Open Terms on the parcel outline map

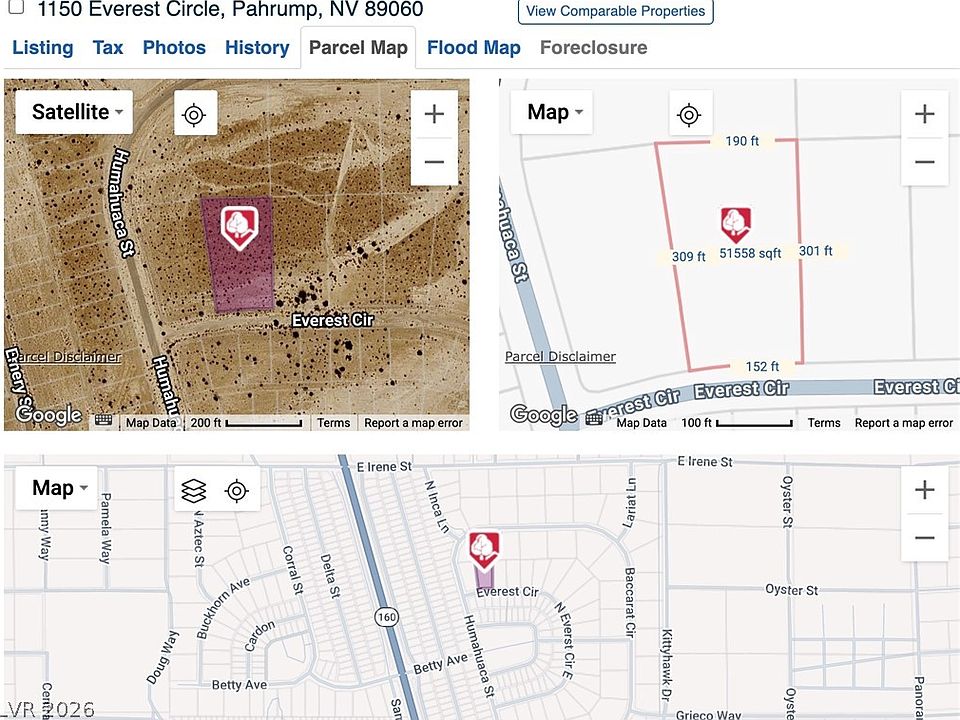(824, 422)
